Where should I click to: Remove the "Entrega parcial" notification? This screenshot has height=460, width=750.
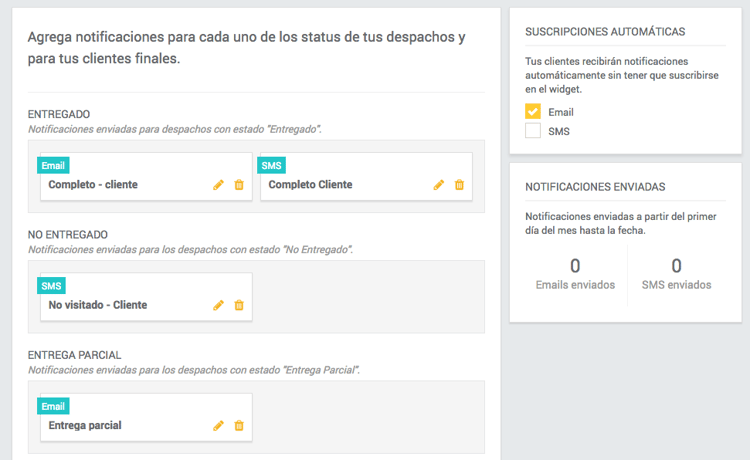[238, 426]
